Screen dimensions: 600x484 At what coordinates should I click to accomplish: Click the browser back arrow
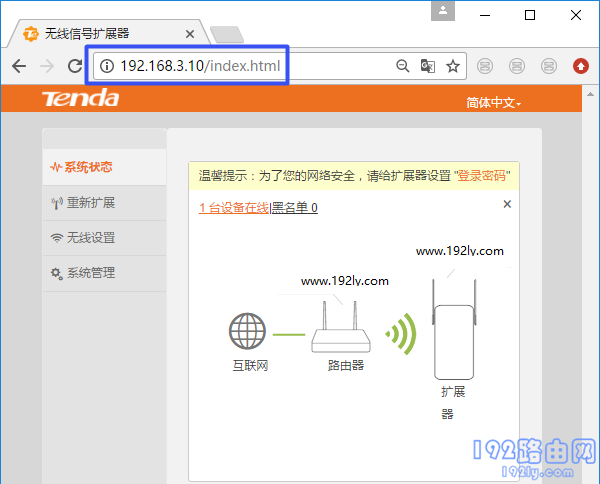18,66
